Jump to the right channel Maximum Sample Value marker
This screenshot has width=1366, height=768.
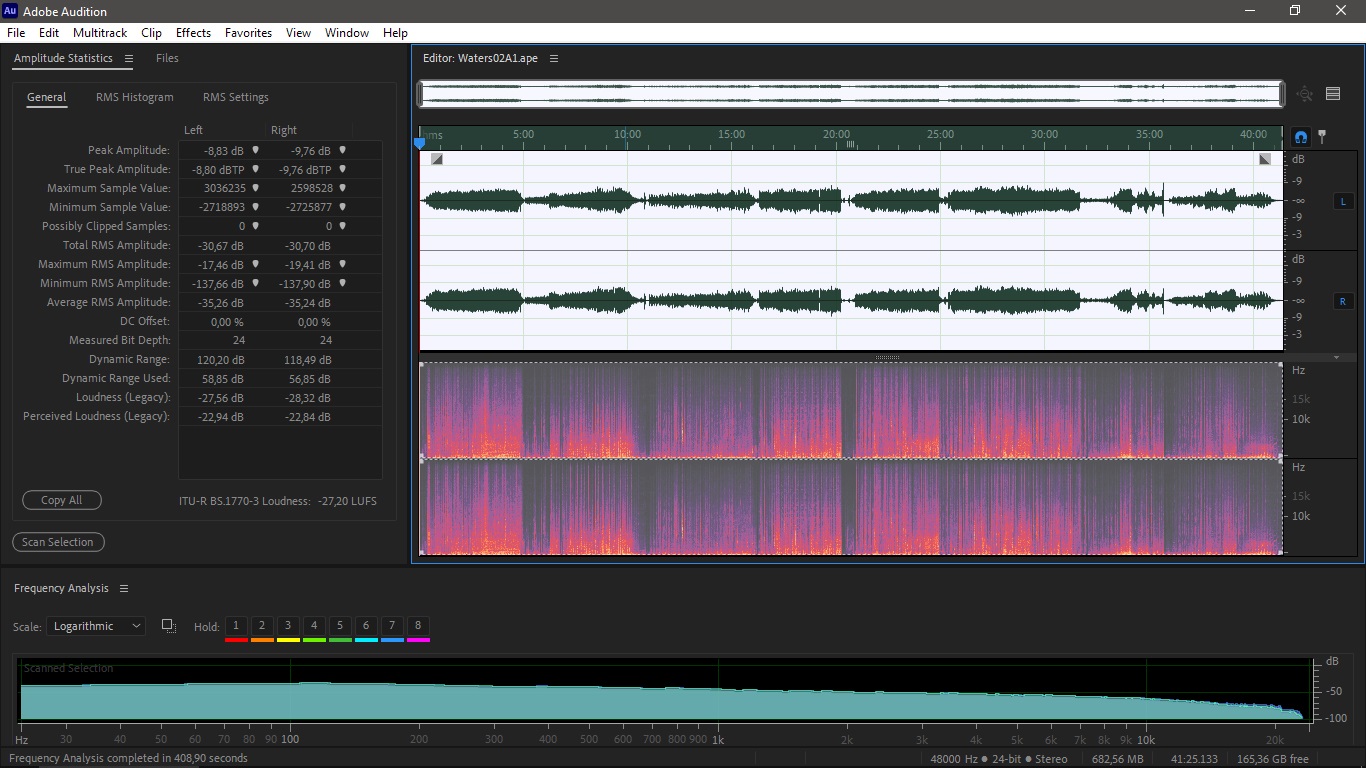[342, 188]
